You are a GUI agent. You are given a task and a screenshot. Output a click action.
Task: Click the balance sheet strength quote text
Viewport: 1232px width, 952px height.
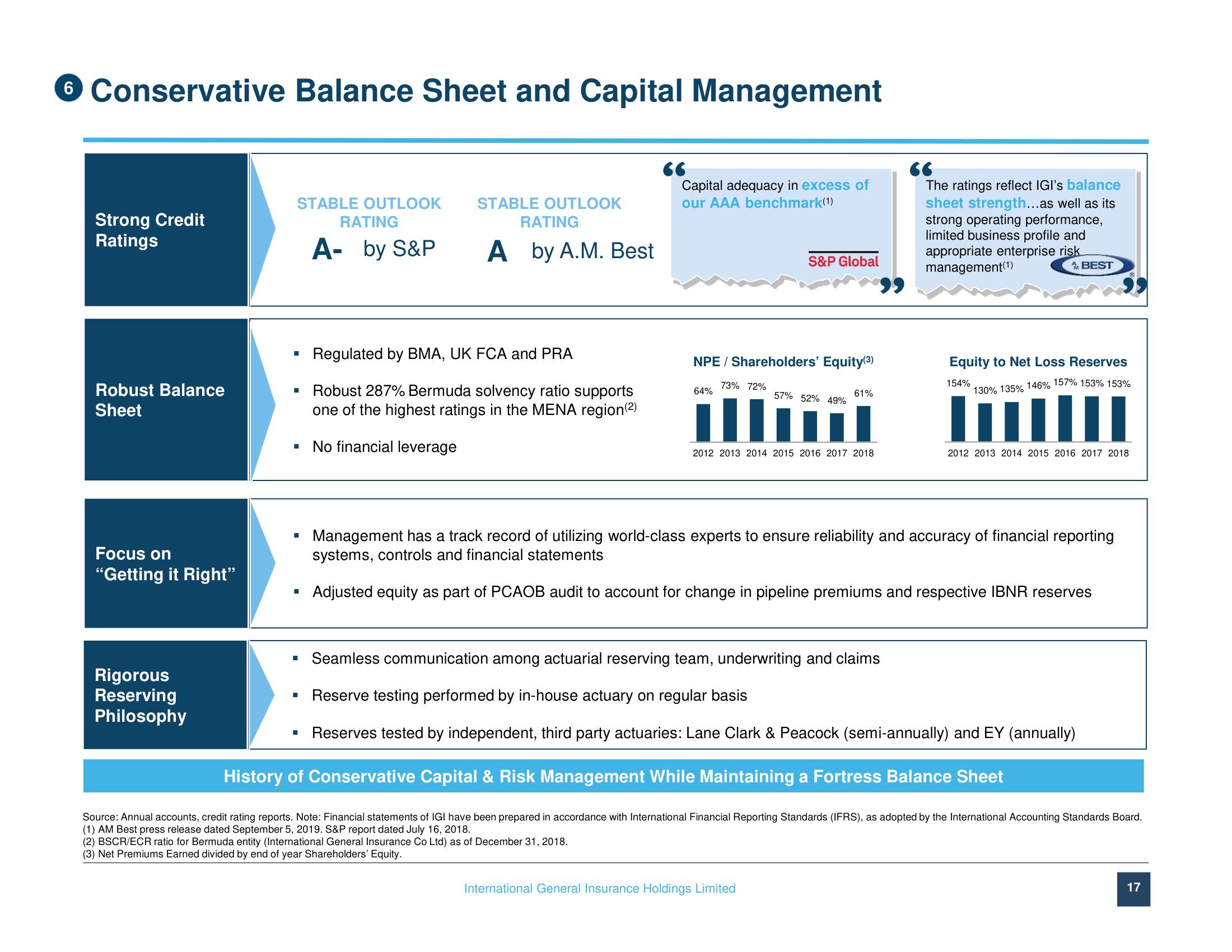coord(1023,226)
